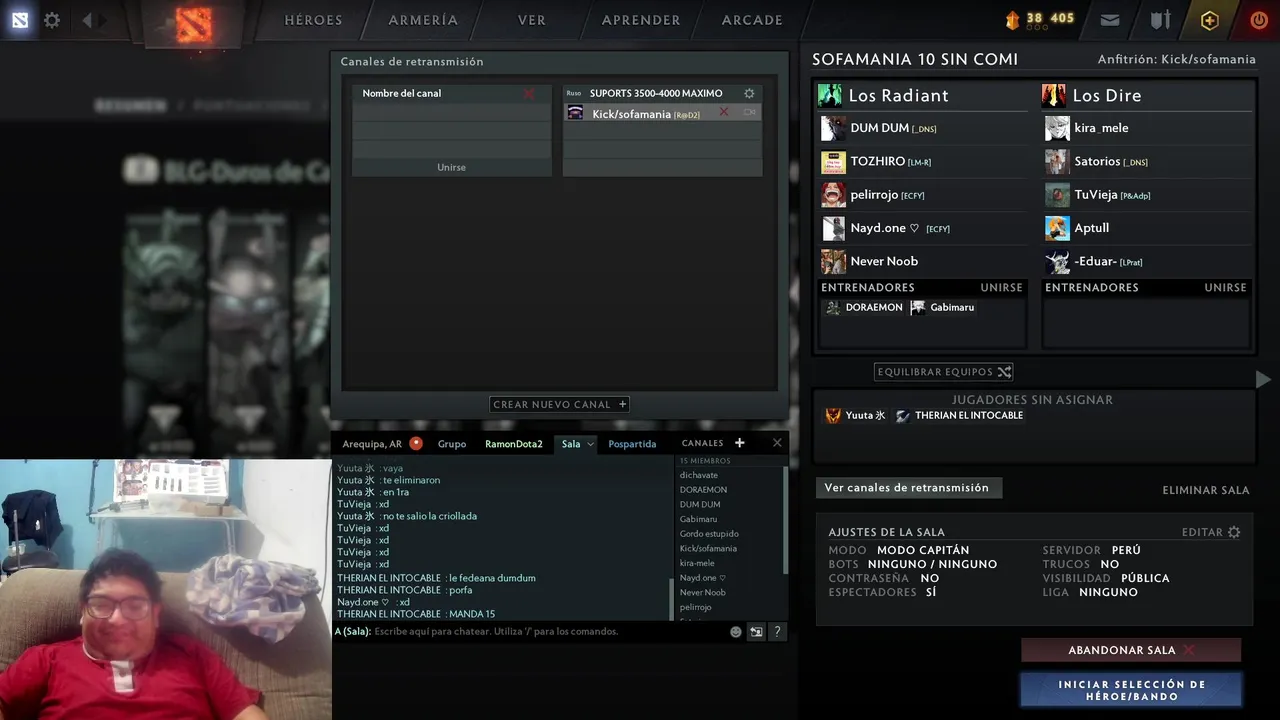Click the members list scrollbar
Screen dimensions: 1280x720
tap(785, 520)
